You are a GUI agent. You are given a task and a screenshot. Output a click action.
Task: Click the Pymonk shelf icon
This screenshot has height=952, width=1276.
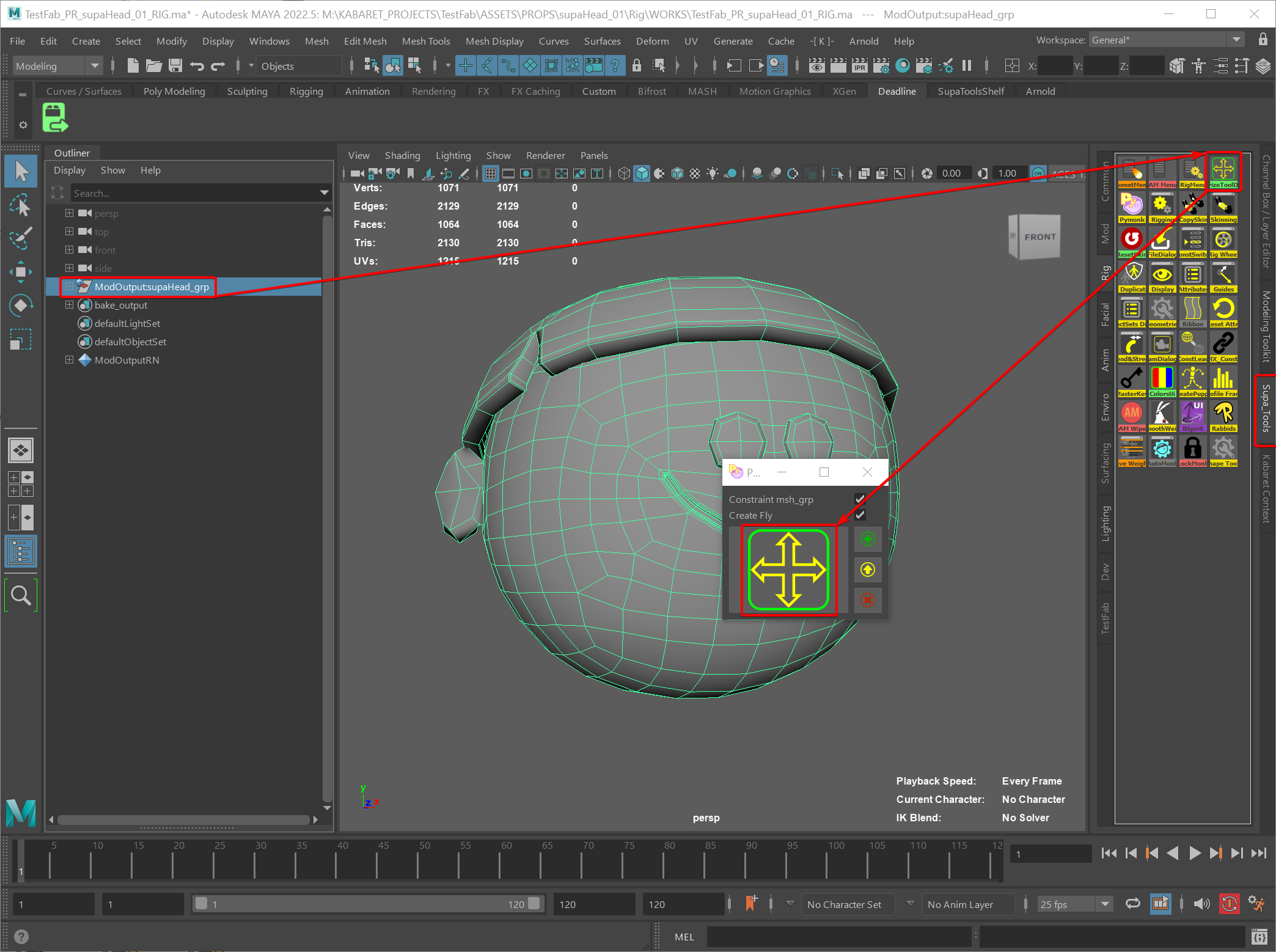[1132, 207]
